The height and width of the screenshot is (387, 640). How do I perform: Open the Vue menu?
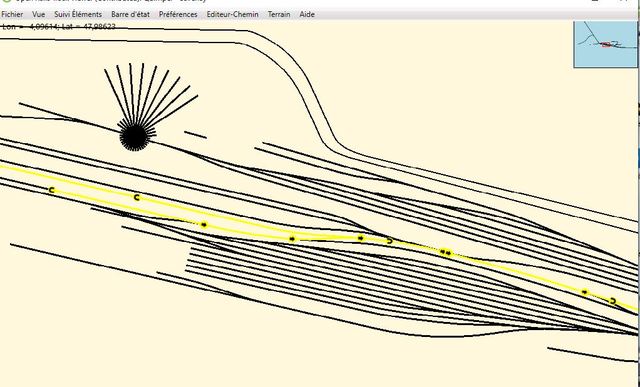click(x=38, y=14)
